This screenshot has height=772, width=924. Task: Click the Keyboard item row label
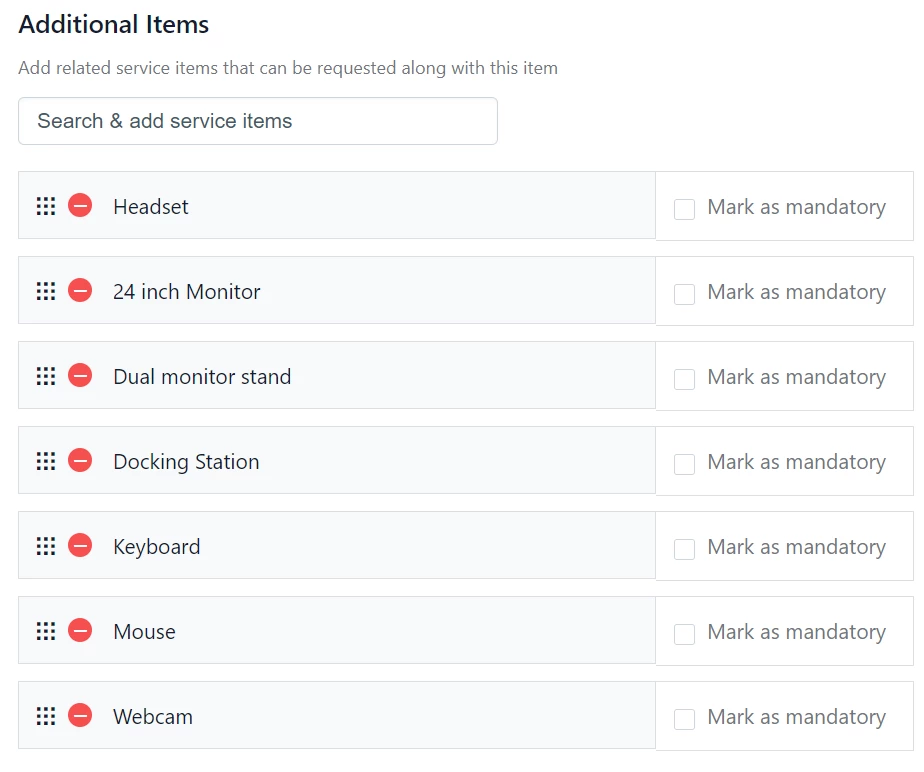click(x=157, y=547)
